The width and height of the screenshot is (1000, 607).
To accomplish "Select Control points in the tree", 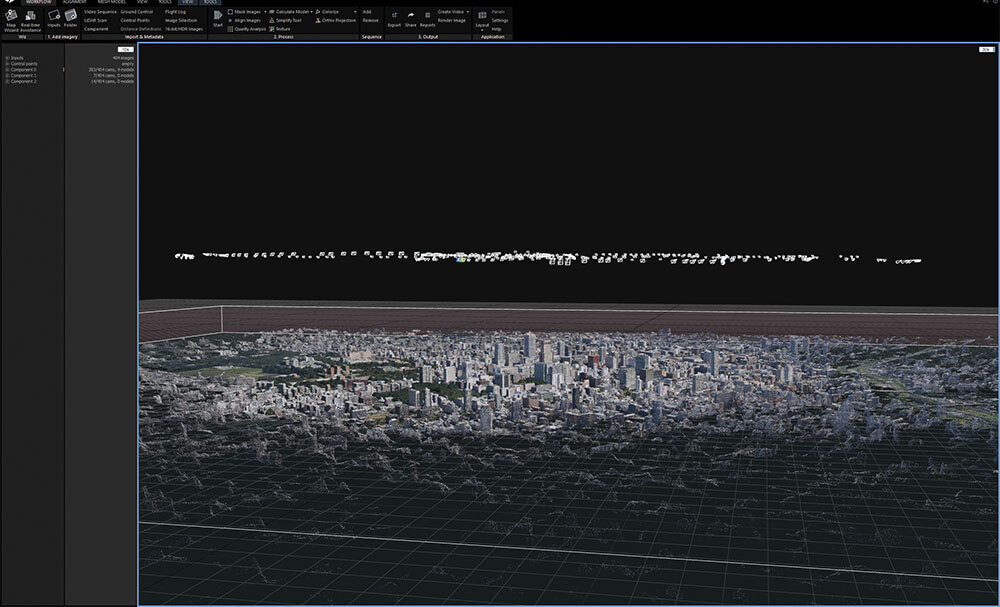I will pos(24,64).
